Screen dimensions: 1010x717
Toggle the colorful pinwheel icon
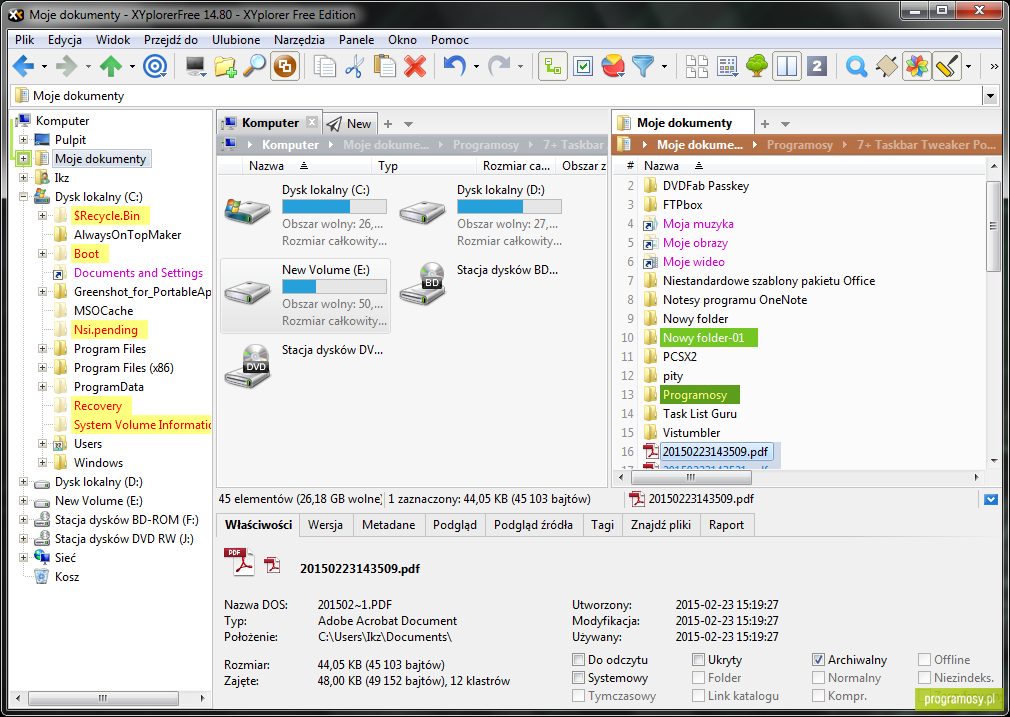point(917,66)
